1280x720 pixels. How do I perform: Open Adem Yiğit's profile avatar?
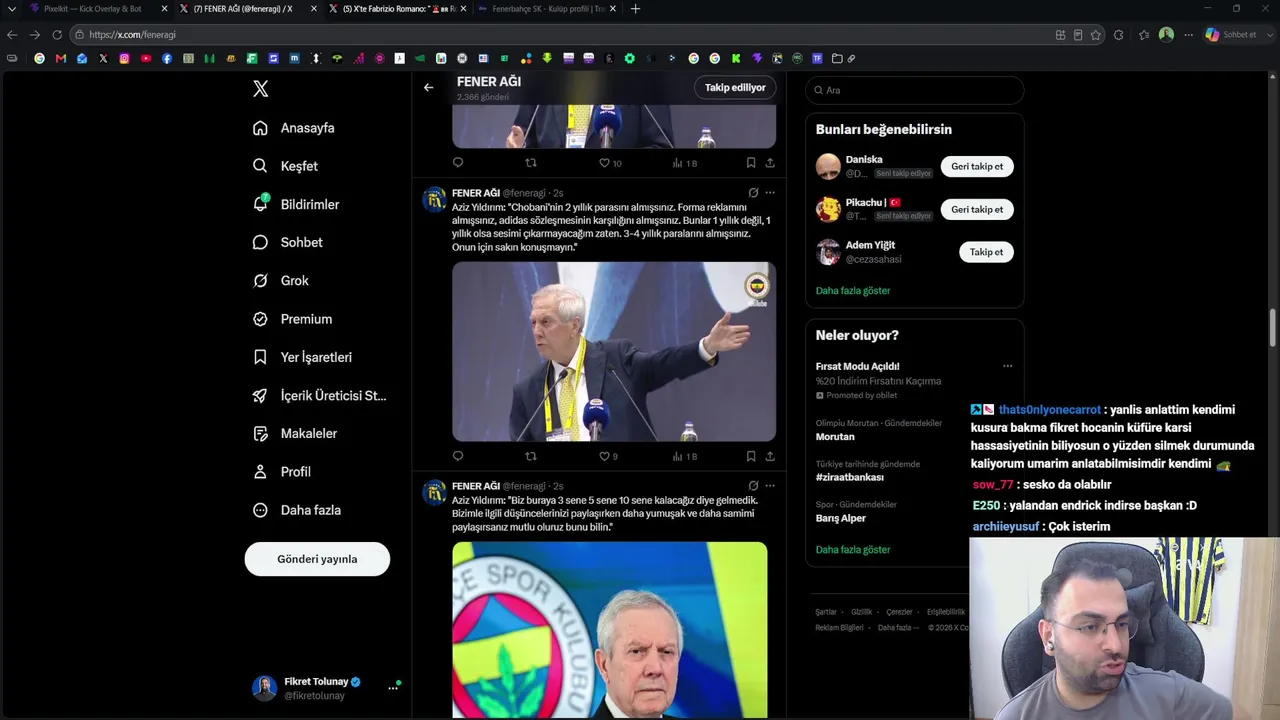pos(828,252)
